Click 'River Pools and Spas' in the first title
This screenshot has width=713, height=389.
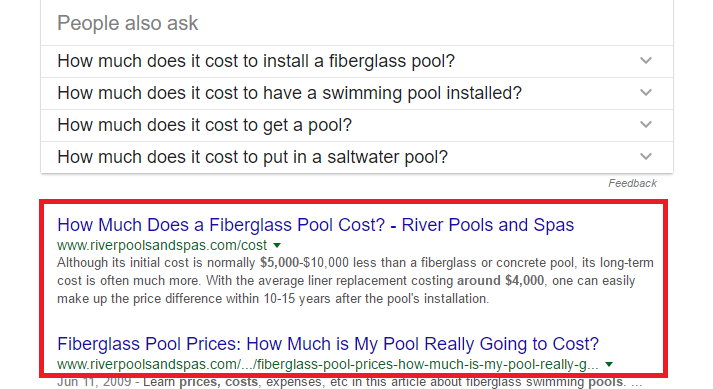pyautogui.click(x=488, y=225)
